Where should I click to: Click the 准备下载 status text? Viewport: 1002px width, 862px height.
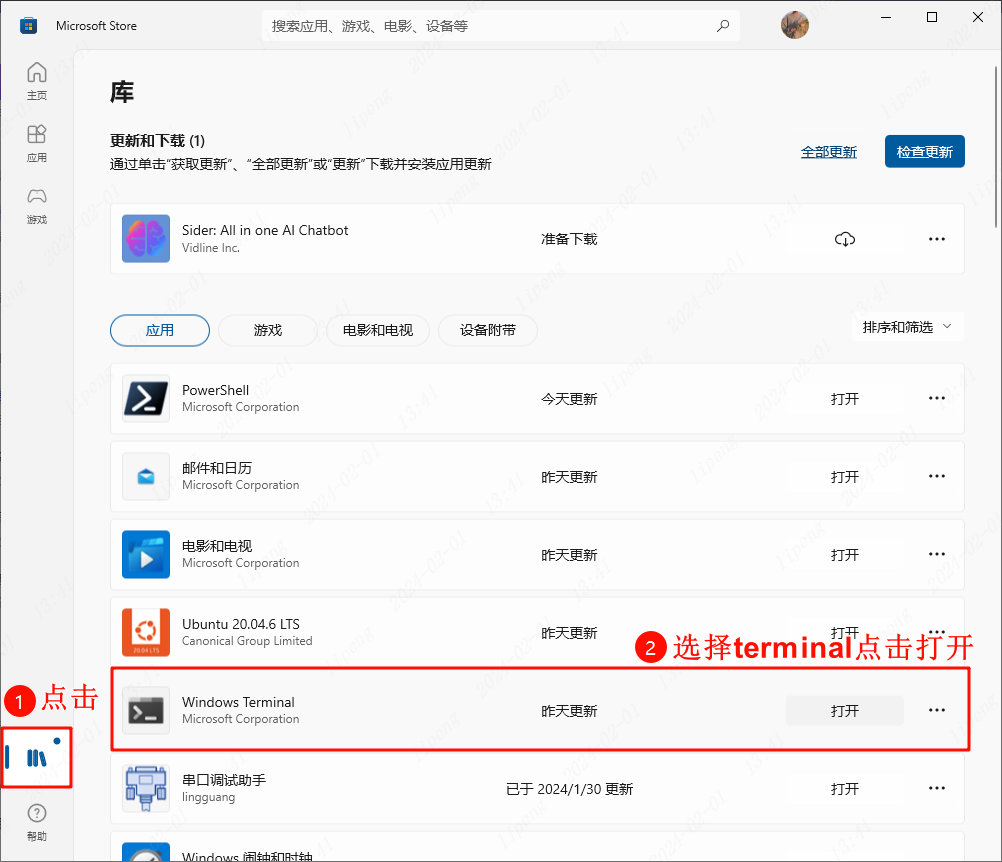pos(569,239)
